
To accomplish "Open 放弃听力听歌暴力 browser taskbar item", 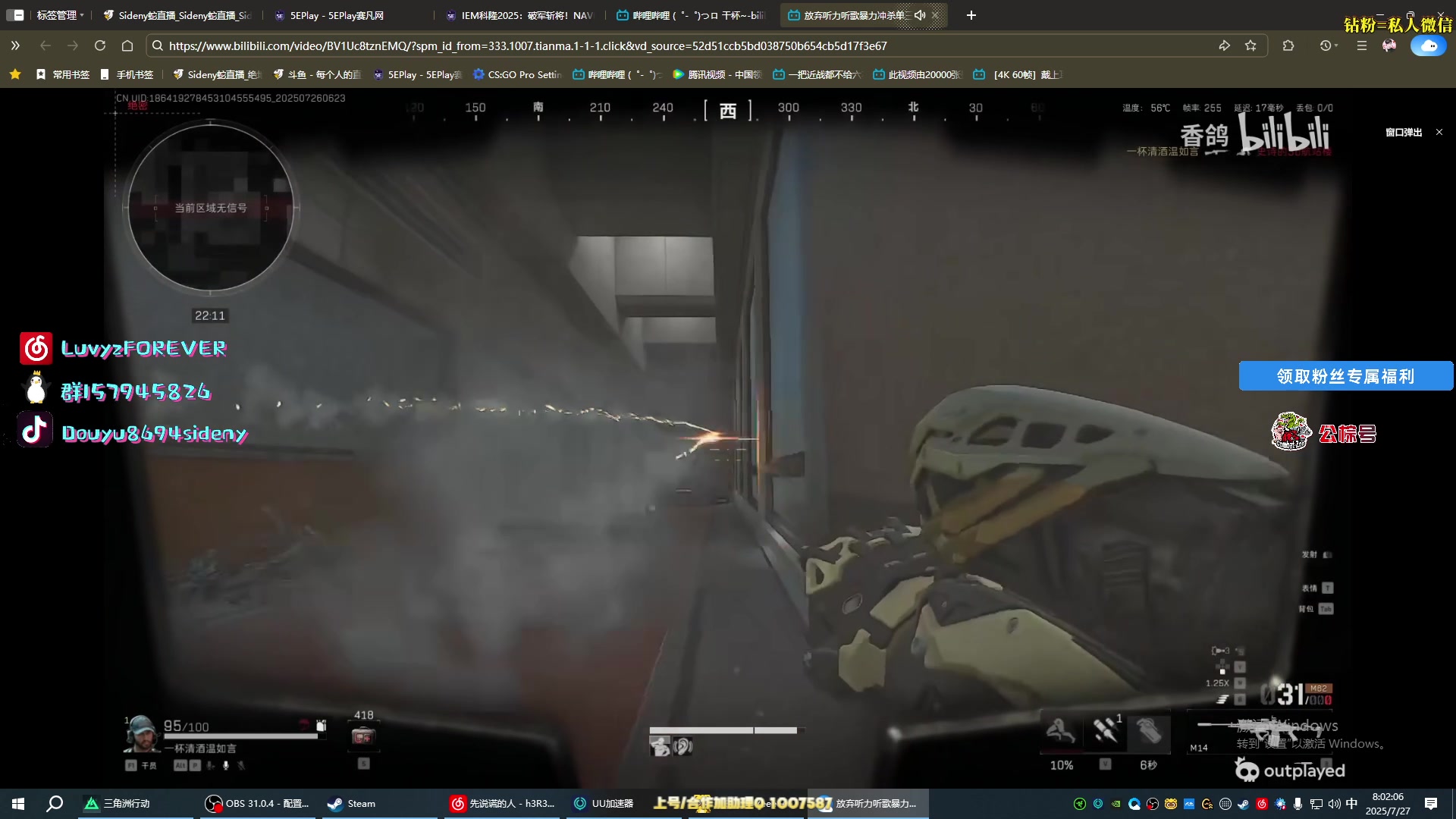I will [x=869, y=804].
